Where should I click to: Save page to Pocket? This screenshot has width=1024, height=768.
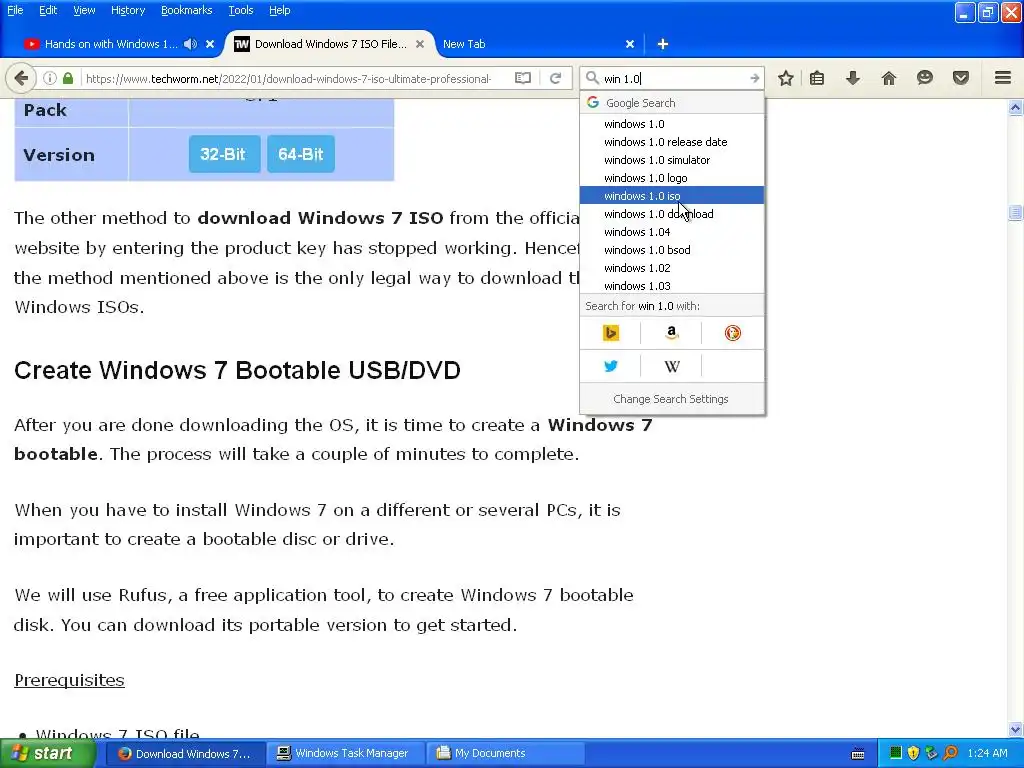tap(961, 78)
